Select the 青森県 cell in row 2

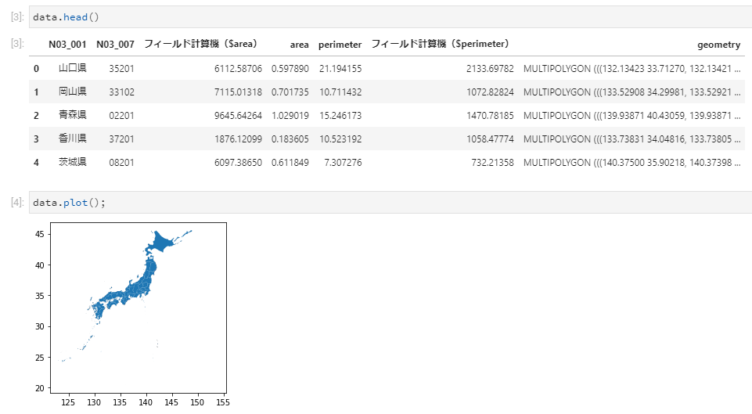coord(72,115)
